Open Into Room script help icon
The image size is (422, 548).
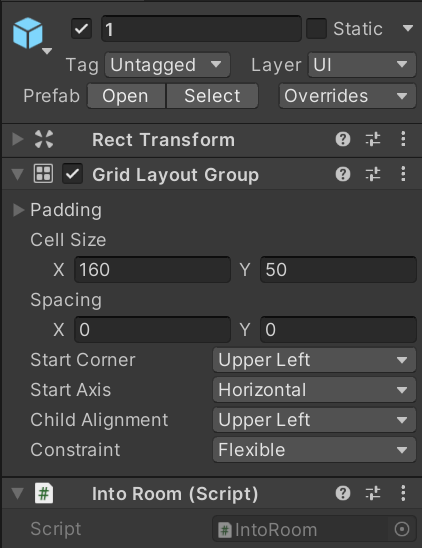tap(343, 493)
